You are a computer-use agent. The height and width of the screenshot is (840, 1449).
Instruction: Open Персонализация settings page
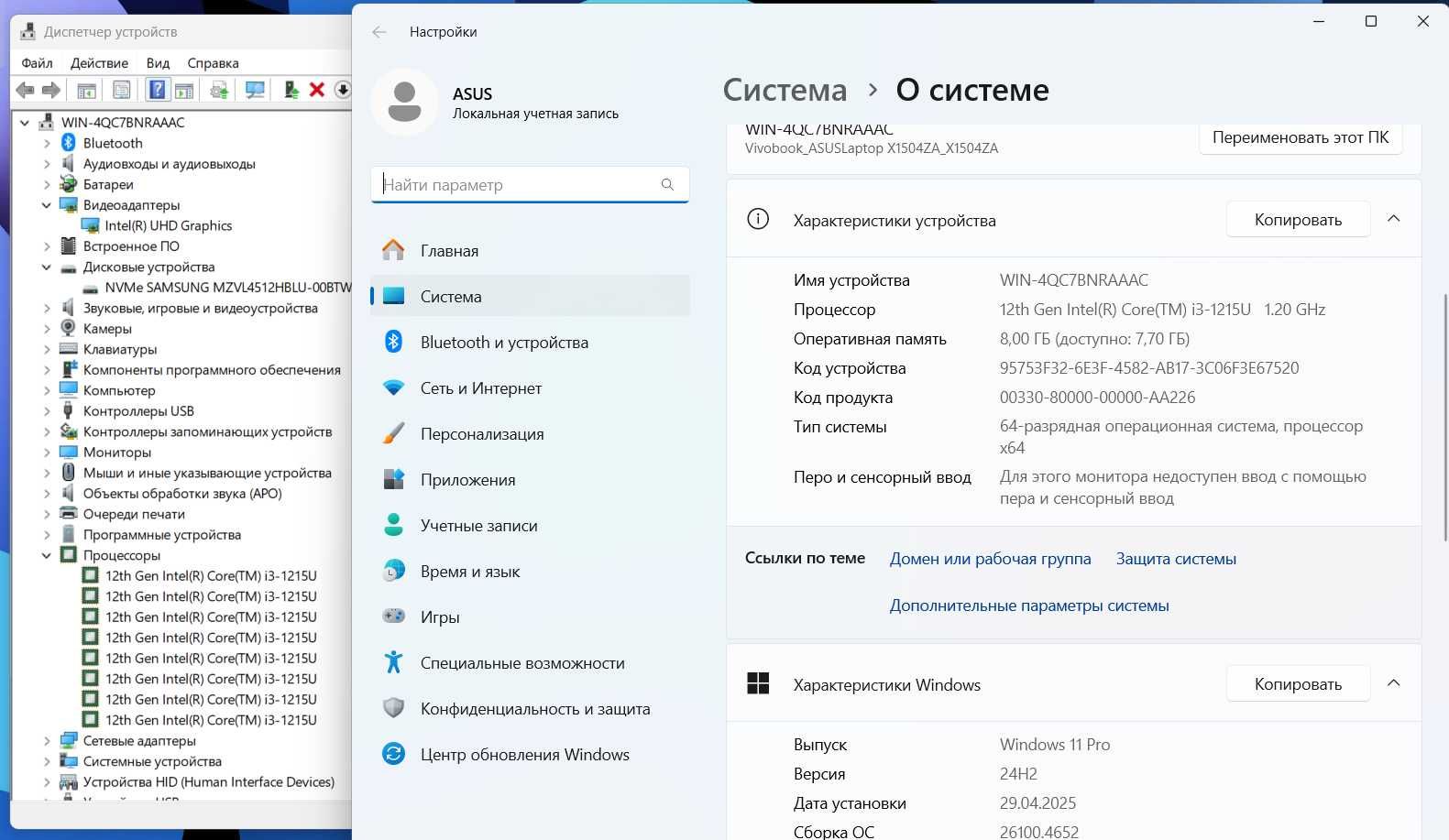(x=530, y=434)
